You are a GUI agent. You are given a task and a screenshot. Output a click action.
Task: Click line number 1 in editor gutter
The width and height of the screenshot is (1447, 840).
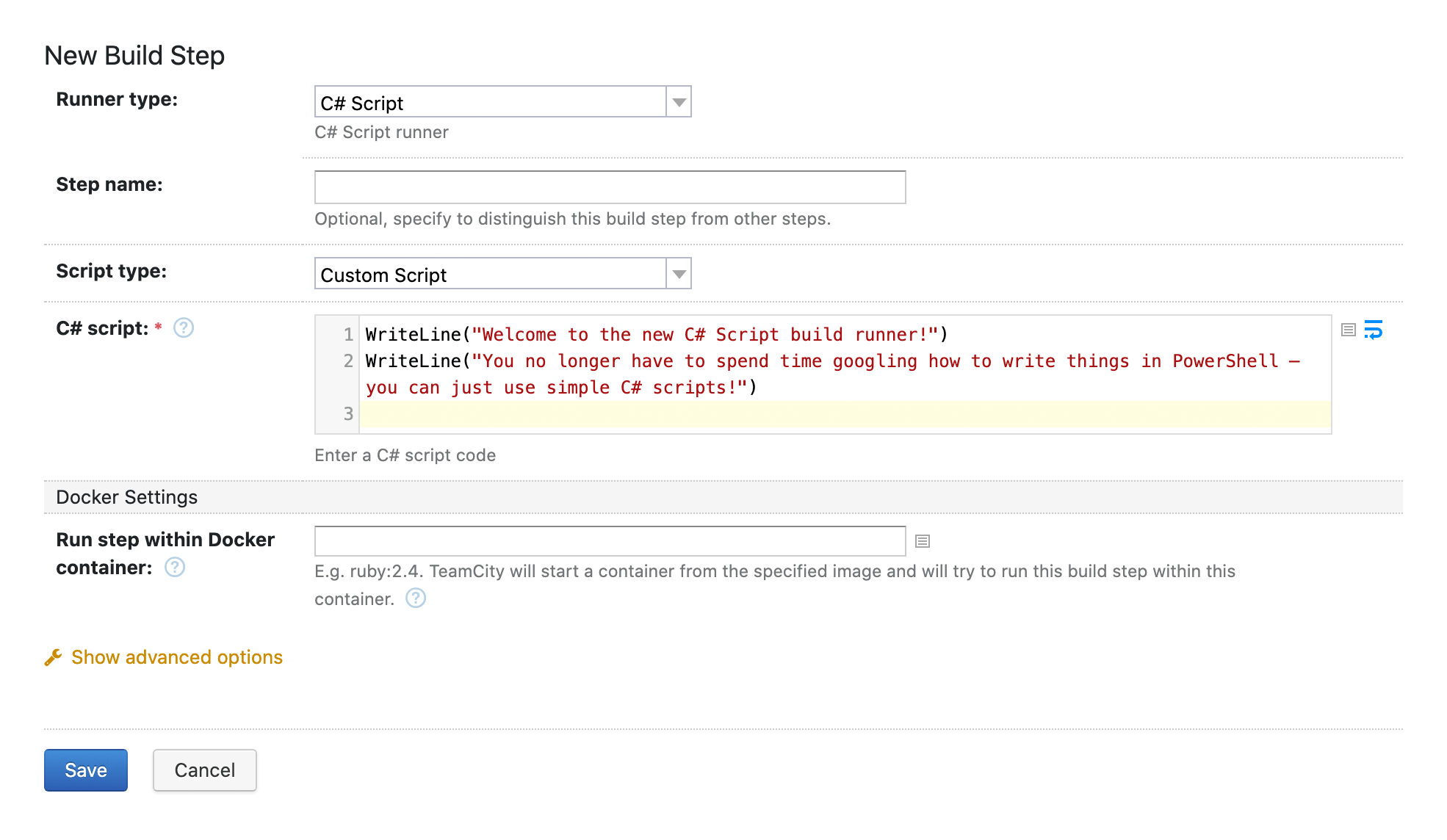[x=348, y=335]
